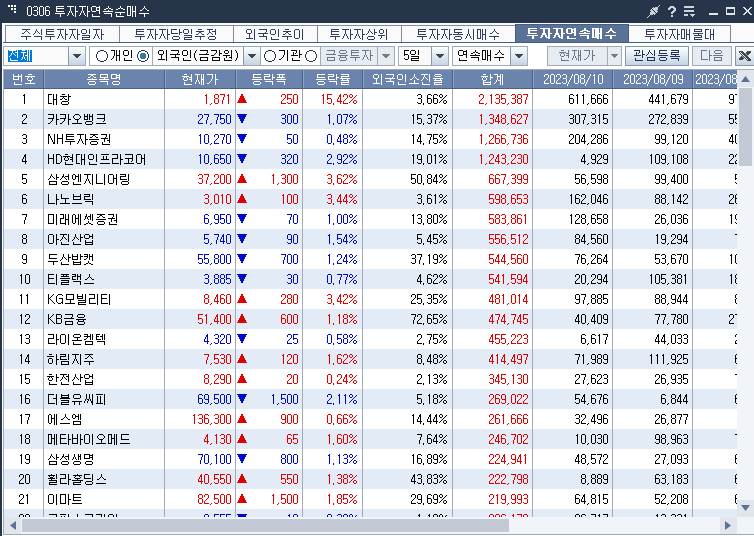The height and width of the screenshot is (536, 754).
Task: Select the NH투자증권 stock name
Action: pos(79,139)
